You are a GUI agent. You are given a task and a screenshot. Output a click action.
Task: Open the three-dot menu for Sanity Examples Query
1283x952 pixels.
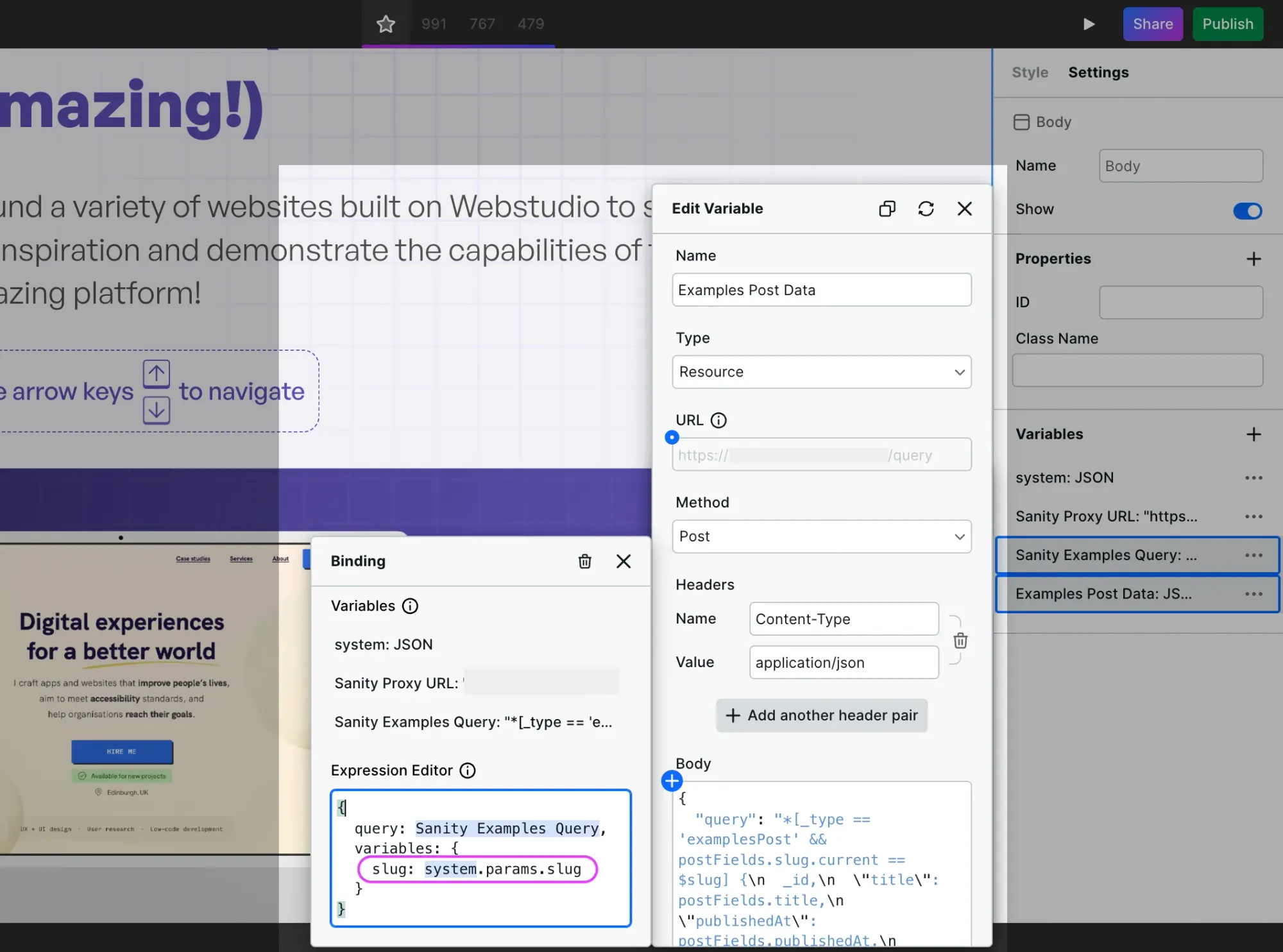(1253, 555)
